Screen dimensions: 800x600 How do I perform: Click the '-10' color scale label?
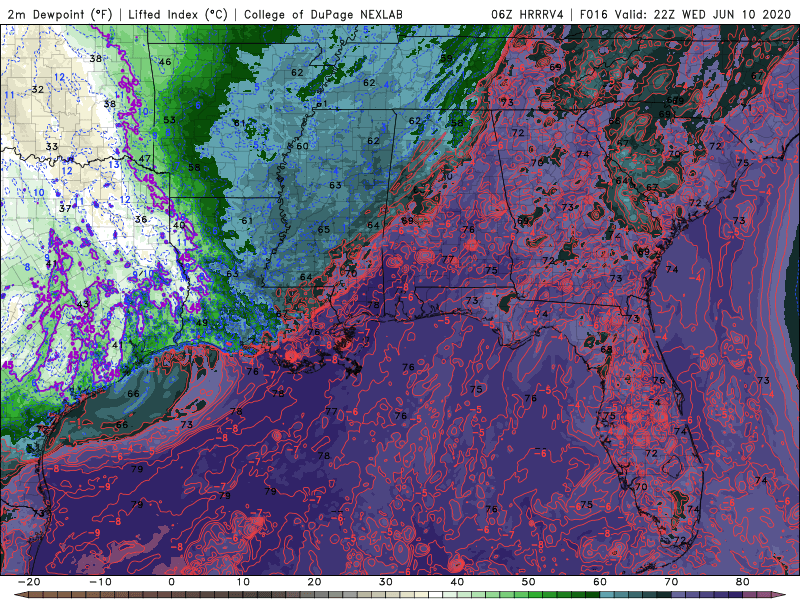click(100, 582)
